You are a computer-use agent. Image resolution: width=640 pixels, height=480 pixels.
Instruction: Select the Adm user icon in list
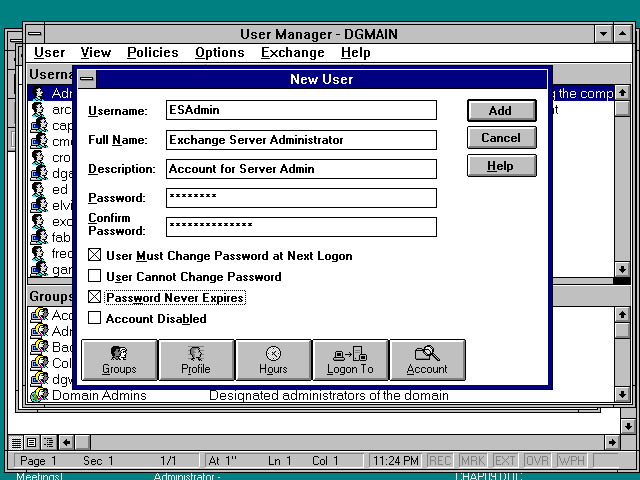pos(38,93)
